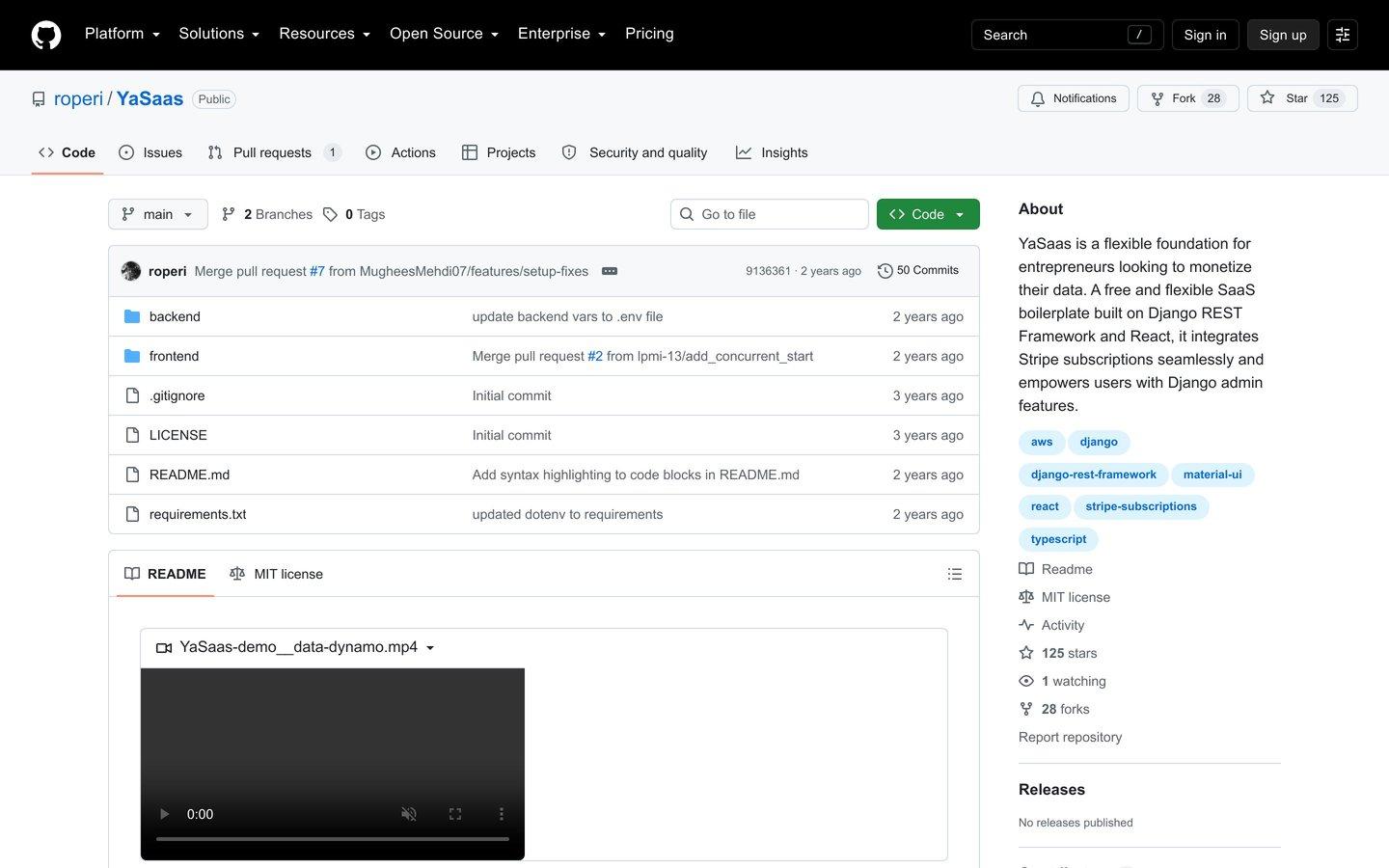Click the Sign in button
The image size is (1389, 868).
click(1206, 35)
